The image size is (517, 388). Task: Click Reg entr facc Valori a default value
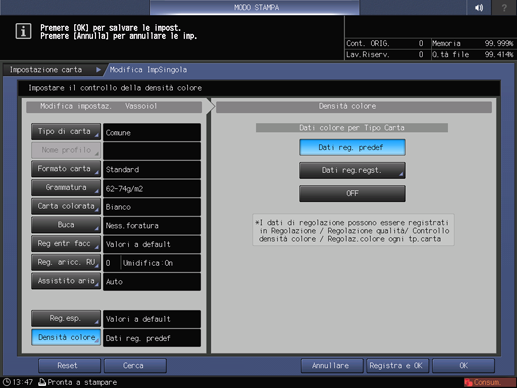152,244
